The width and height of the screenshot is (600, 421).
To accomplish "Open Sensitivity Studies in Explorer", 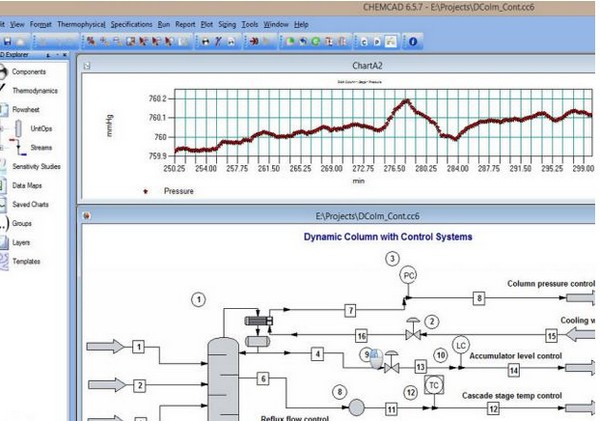I will (36, 166).
